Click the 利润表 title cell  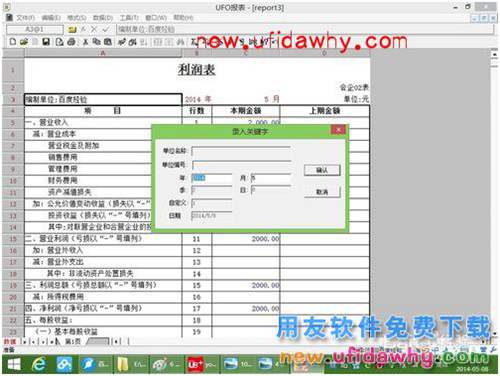coord(197,70)
